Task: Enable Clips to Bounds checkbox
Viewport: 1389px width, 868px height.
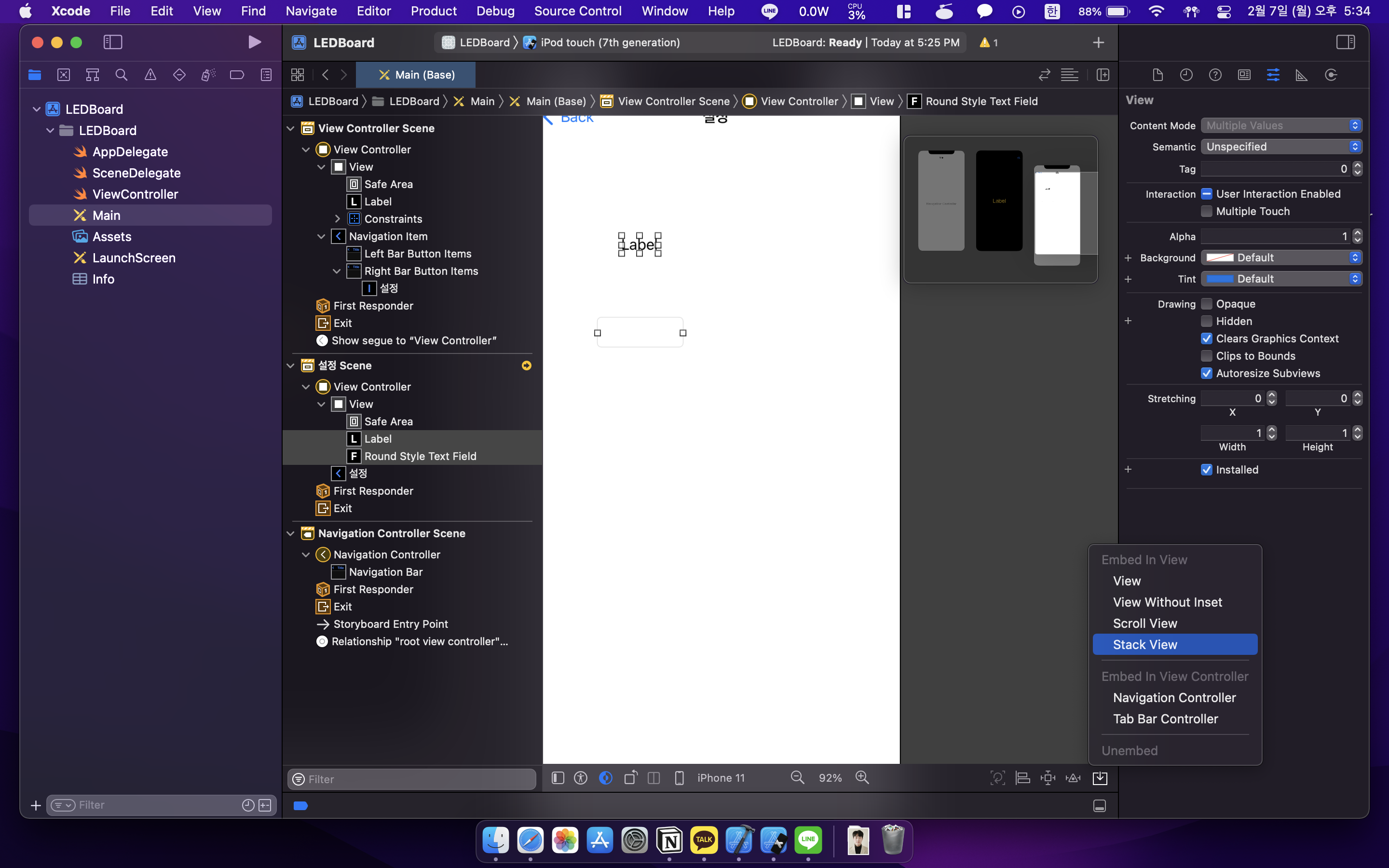Action: coord(1207,356)
